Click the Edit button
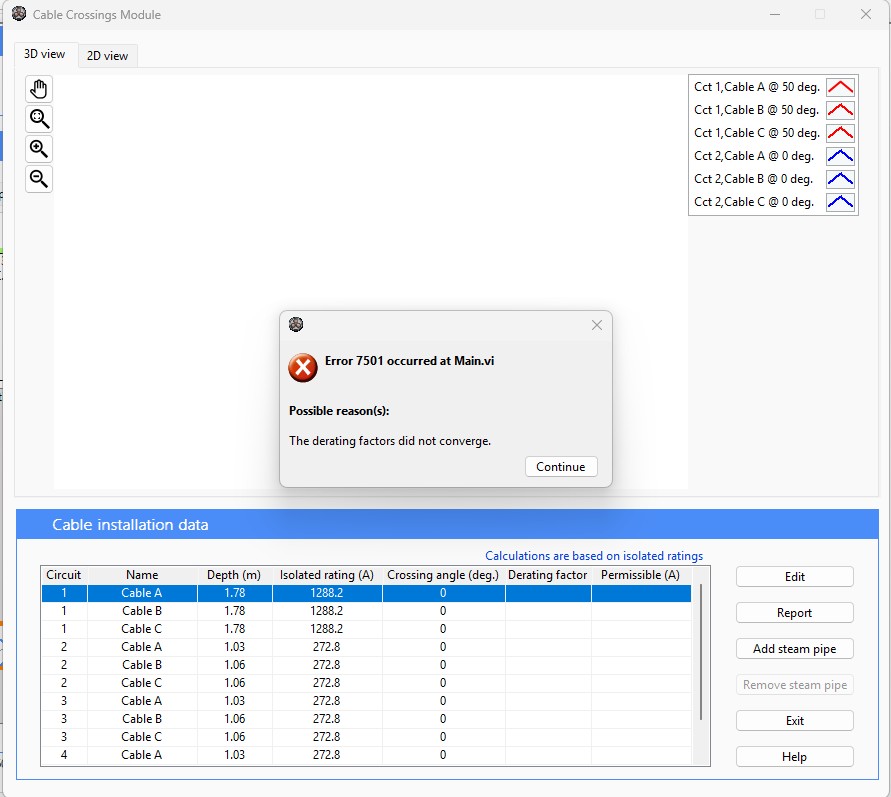The width and height of the screenshot is (891, 797). (794, 577)
